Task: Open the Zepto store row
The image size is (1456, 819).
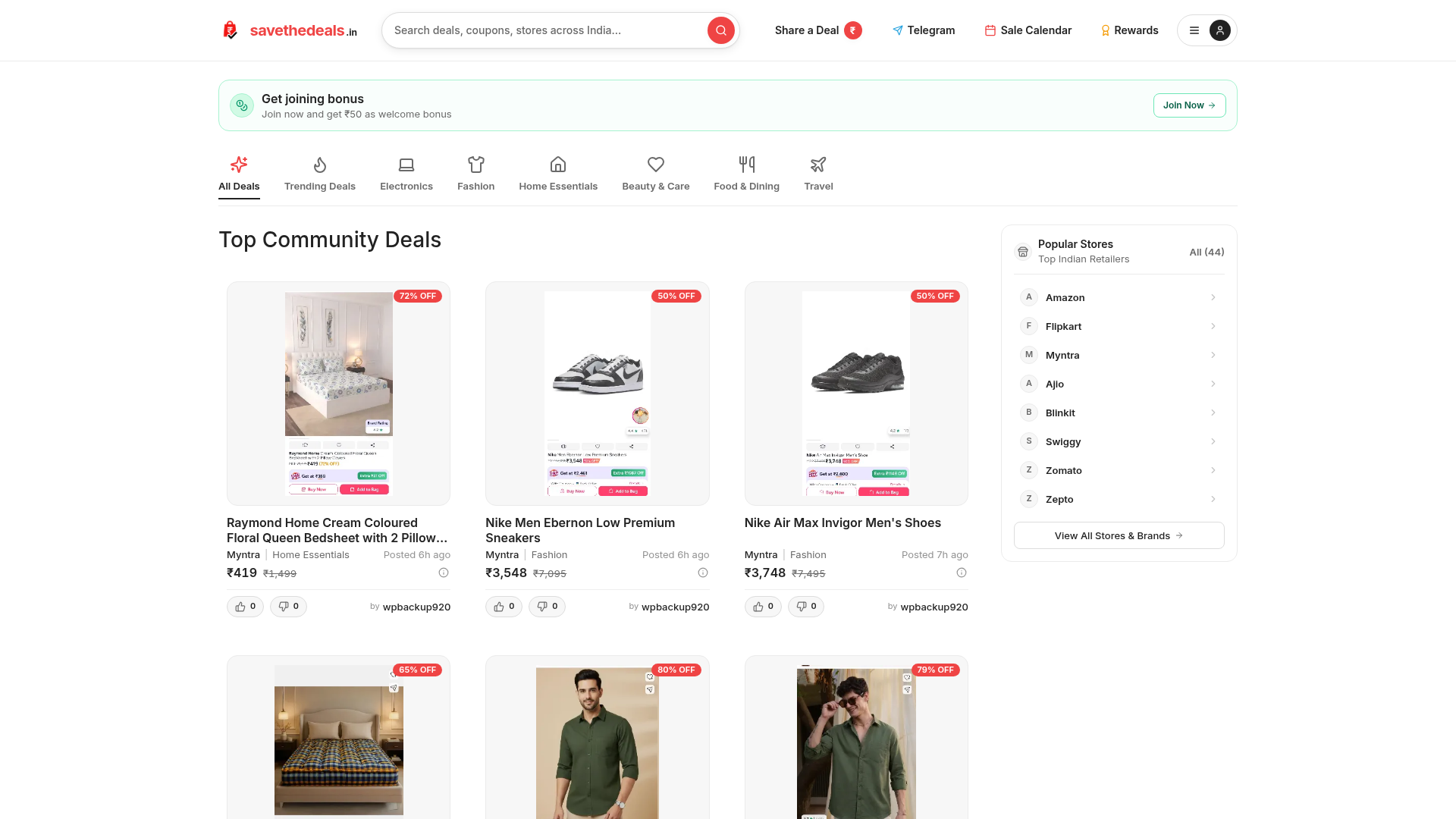Action: tap(1119, 499)
